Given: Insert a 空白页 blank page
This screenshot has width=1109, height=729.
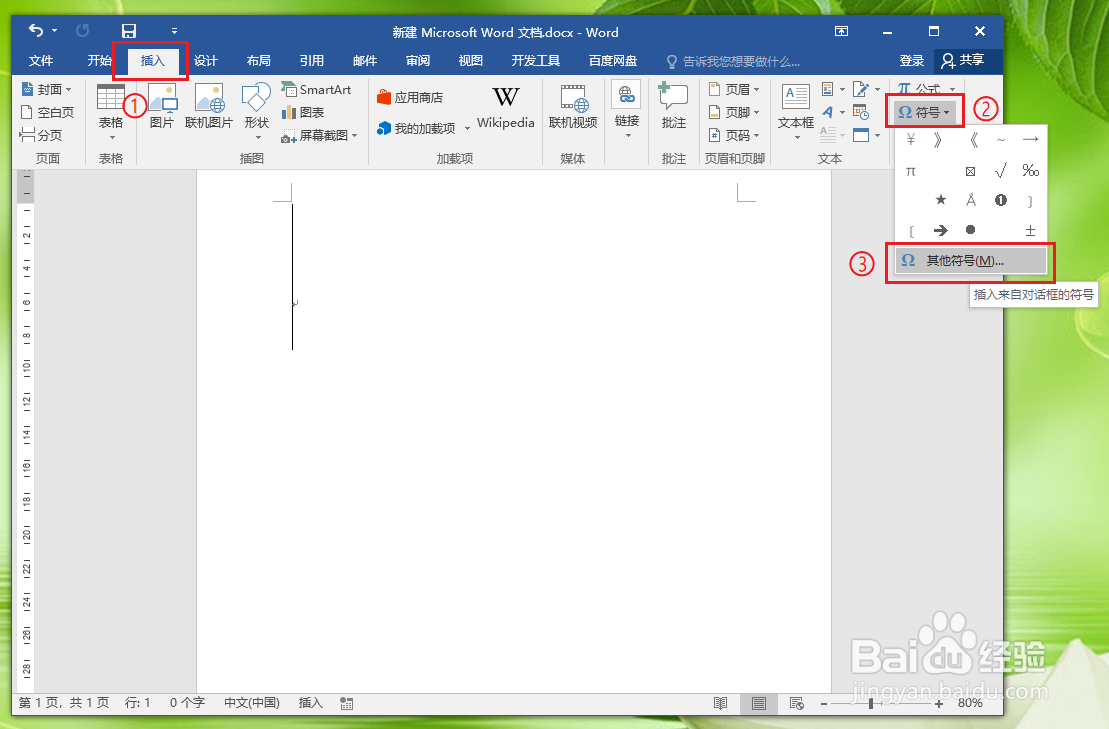Looking at the screenshot, I should 47,112.
